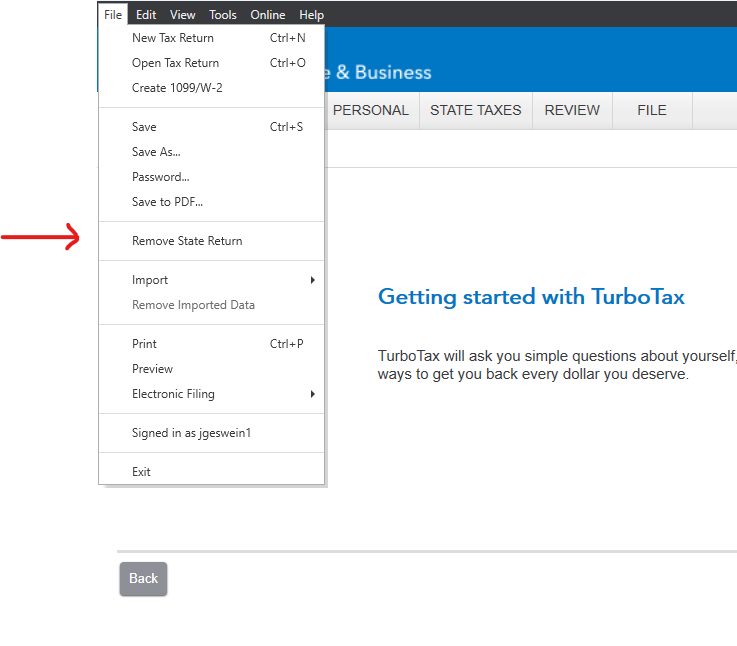
Task: Open the FILE navigation tab
Action: coord(652,110)
